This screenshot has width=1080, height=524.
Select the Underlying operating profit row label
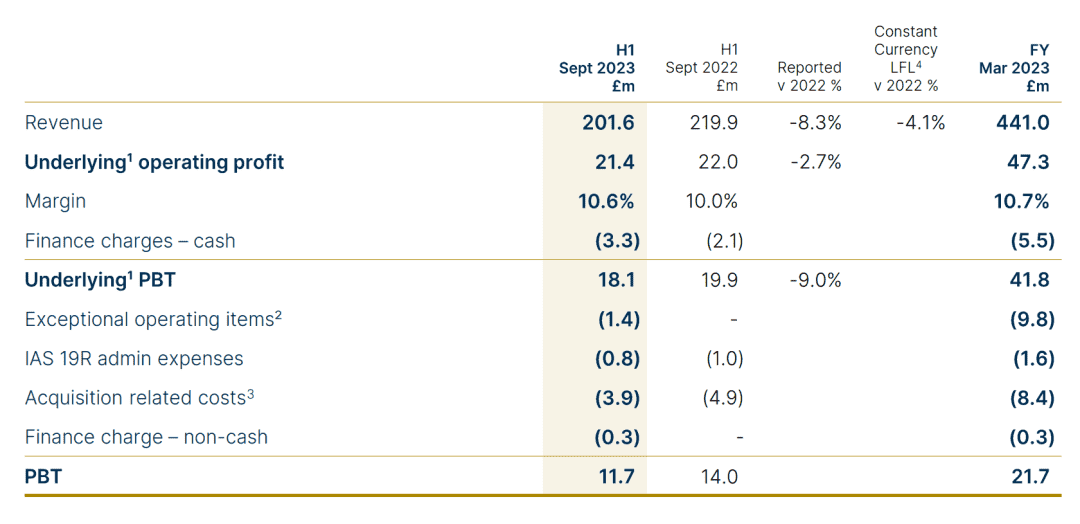coord(154,162)
